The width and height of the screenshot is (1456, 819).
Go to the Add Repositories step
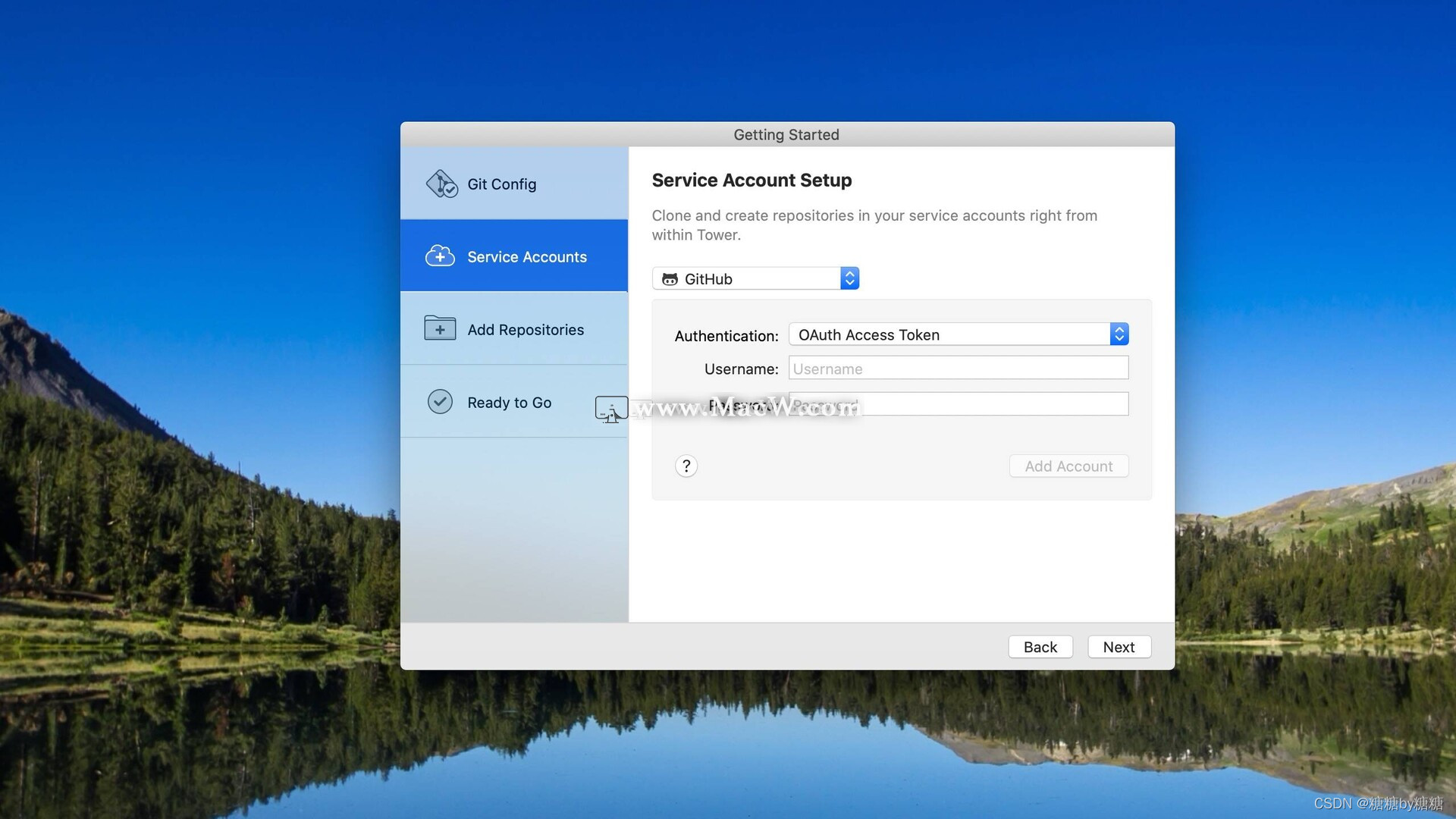[x=526, y=330]
